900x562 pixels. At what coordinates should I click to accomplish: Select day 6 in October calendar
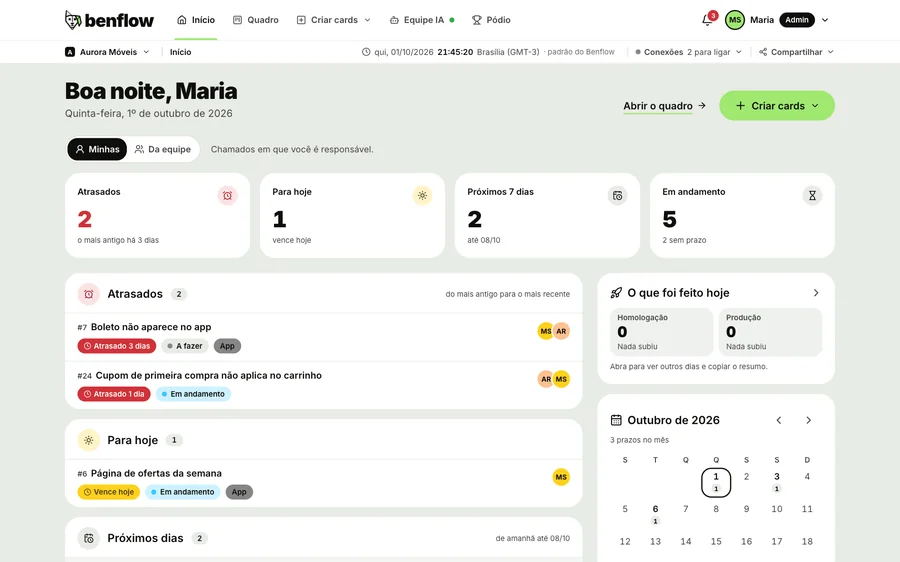[x=655, y=514]
